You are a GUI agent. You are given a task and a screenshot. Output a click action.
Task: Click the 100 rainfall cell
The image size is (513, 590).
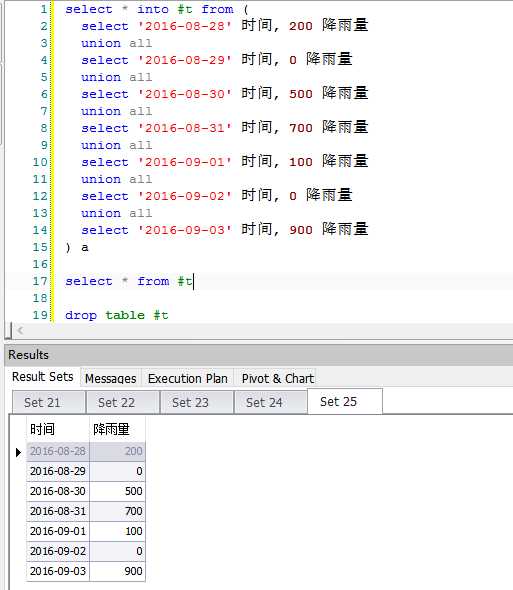pyautogui.click(x=117, y=531)
